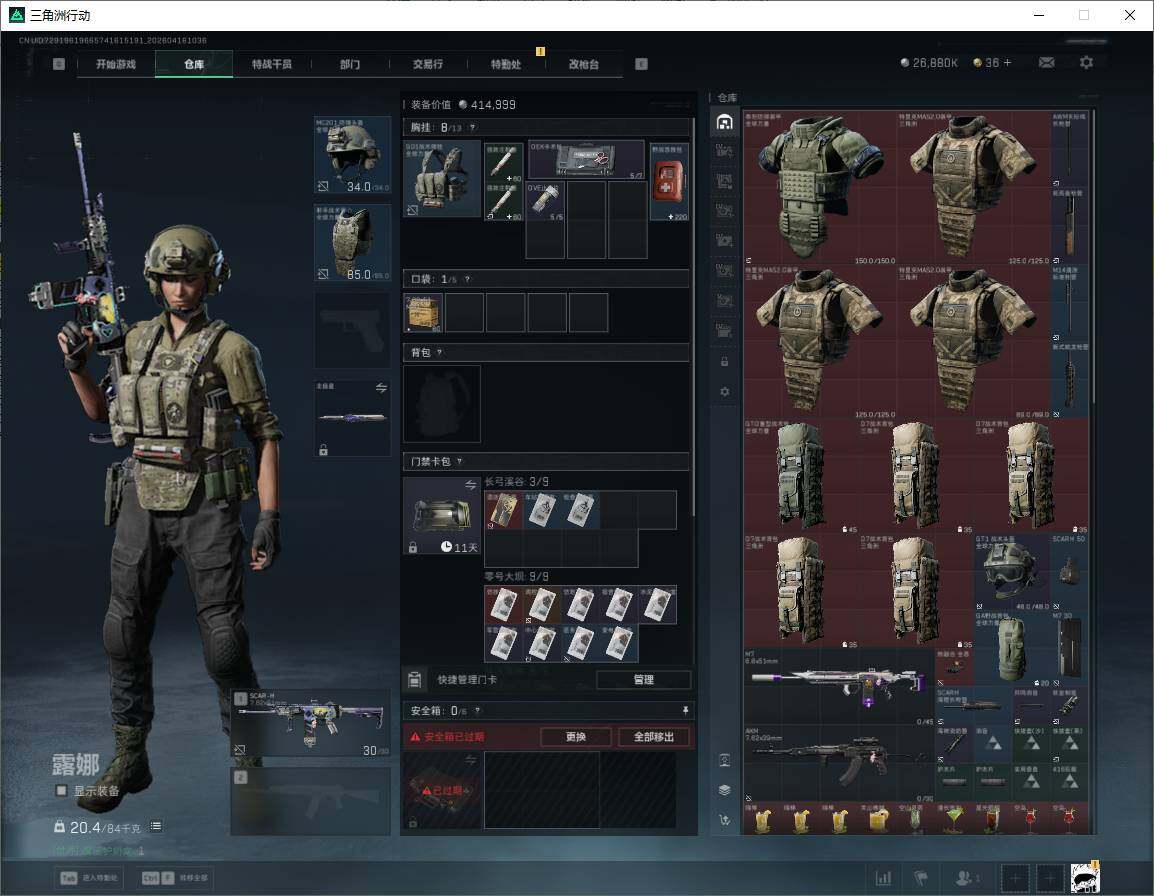Switch to the 改枪台 tab
1154x896 pixels.
pos(584,64)
